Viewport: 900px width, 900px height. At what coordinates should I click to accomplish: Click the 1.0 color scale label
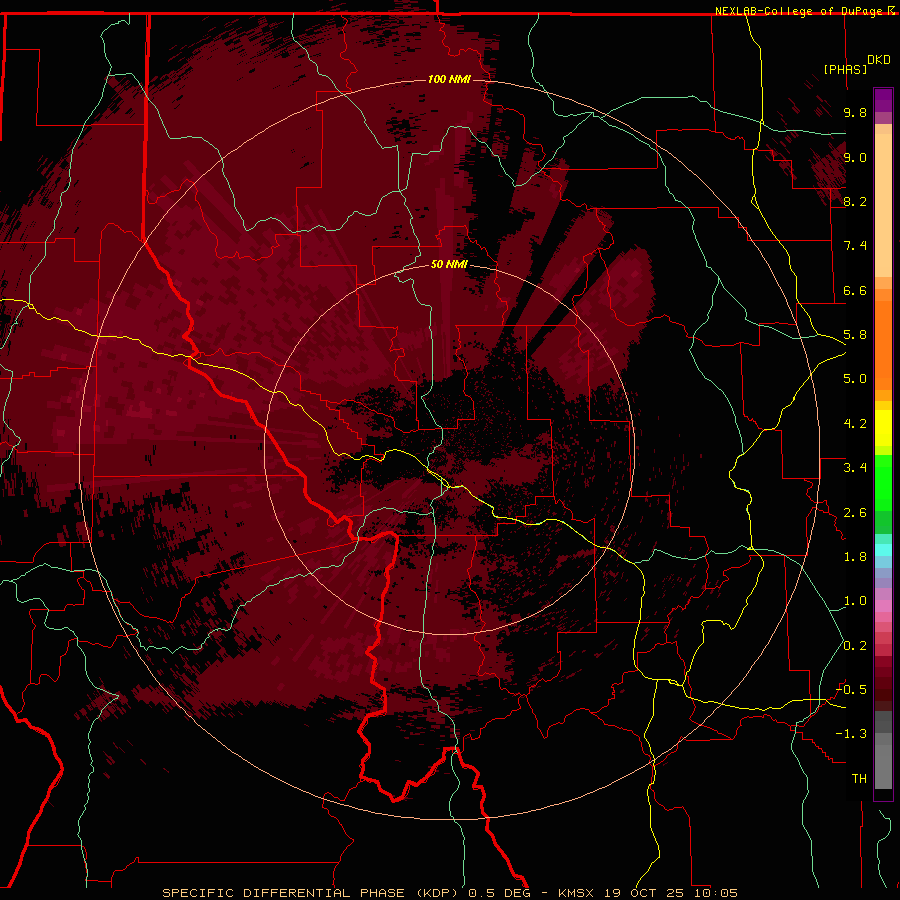(855, 601)
